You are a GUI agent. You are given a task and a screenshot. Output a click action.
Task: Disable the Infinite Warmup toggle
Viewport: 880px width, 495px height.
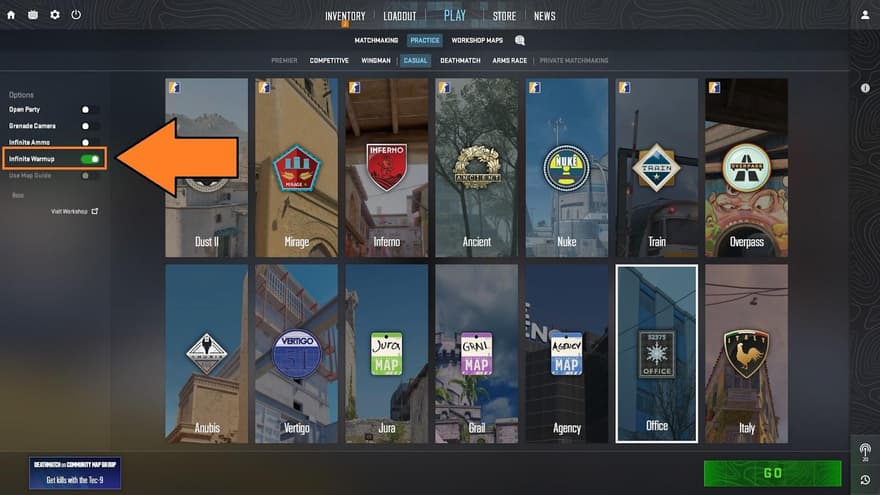[x=91, y=159]
